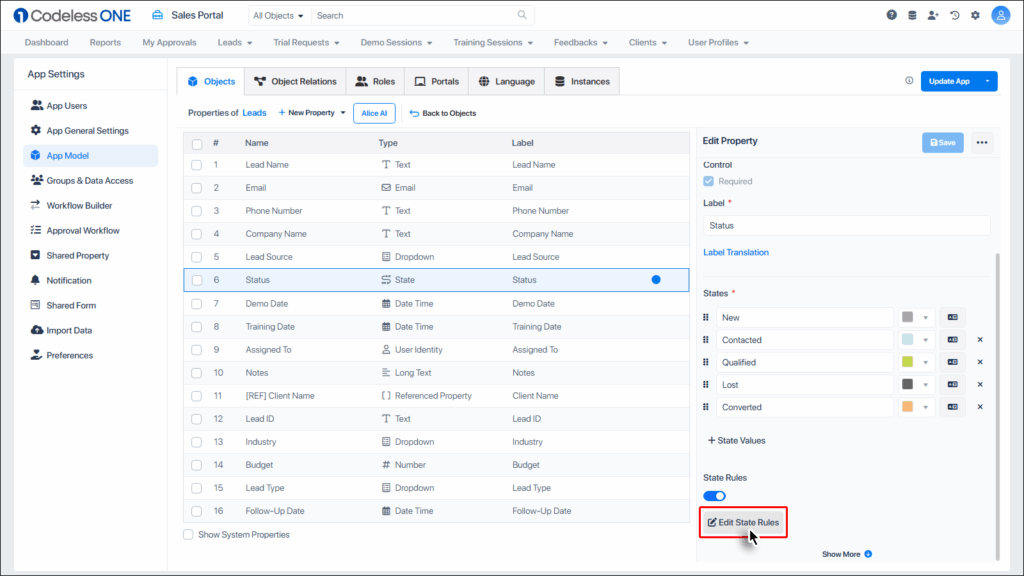The height and width of the screenshot is (576, 1024).
Task: Open the settings gear icon in header
Action: coord(975,15)
